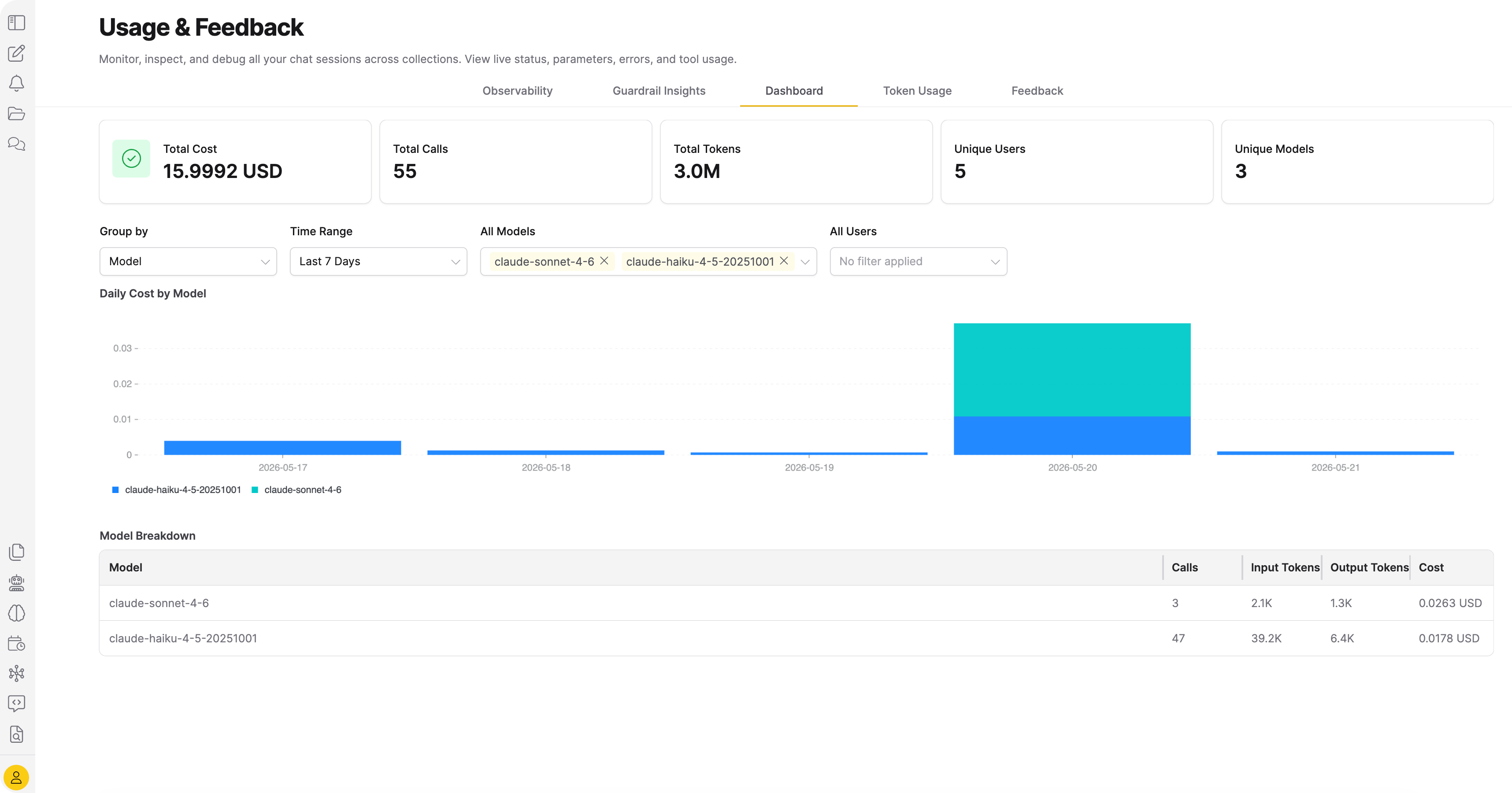Click the Unique Users card value 5
Image resolution: width=1512 pixels, height=793 pixels.
960,171
